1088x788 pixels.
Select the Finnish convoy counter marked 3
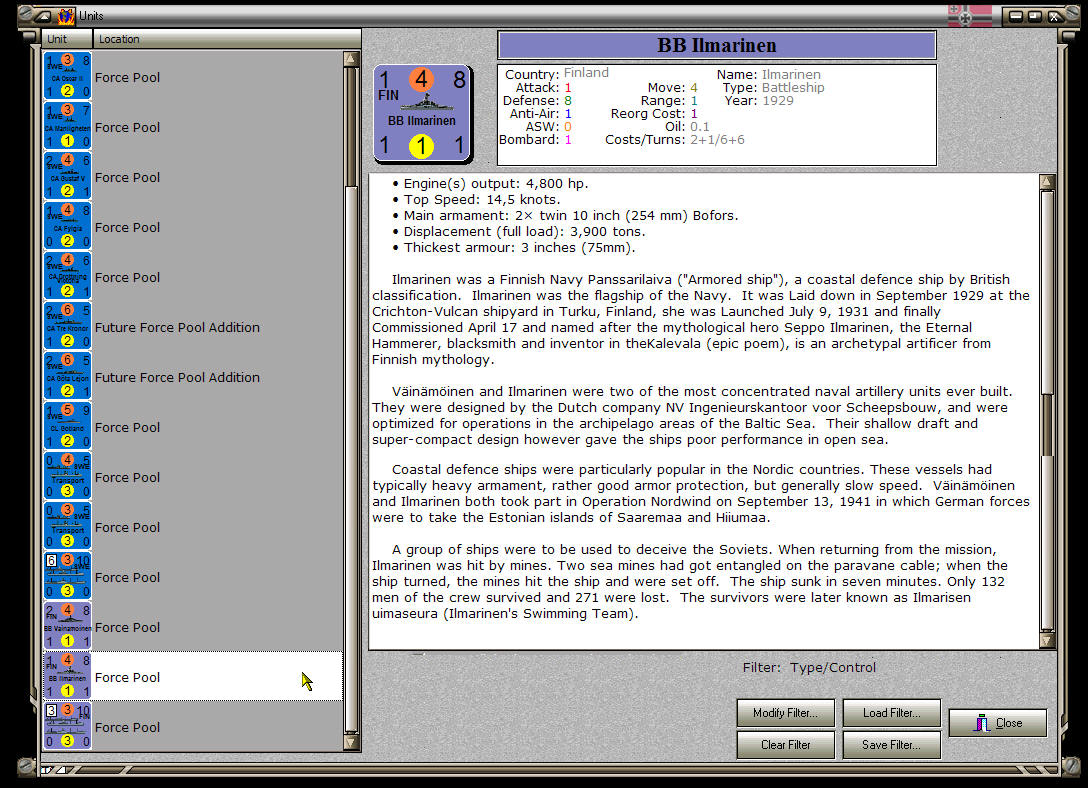[67, 725]
